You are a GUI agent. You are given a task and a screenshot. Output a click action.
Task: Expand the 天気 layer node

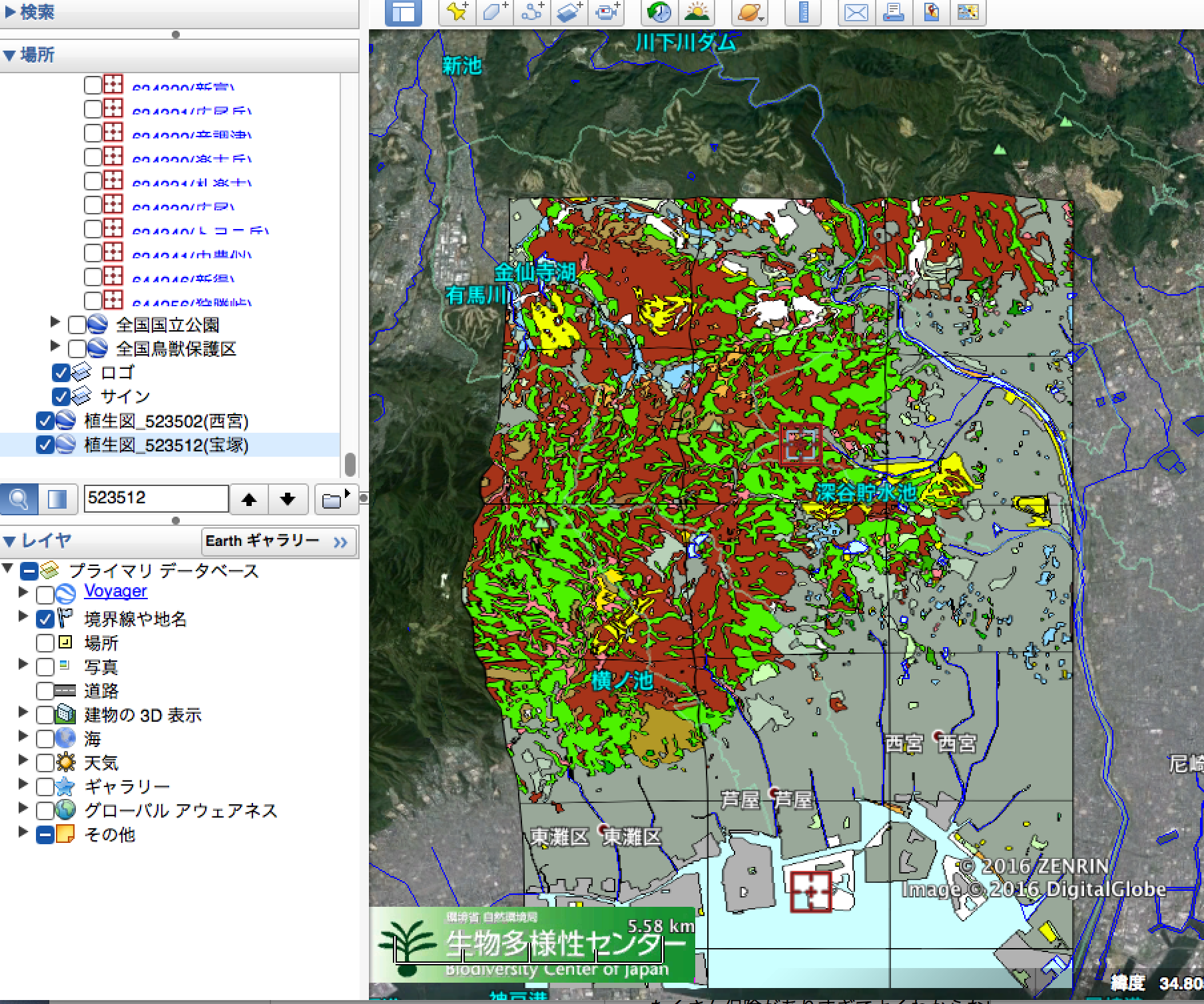pos(24,761)
